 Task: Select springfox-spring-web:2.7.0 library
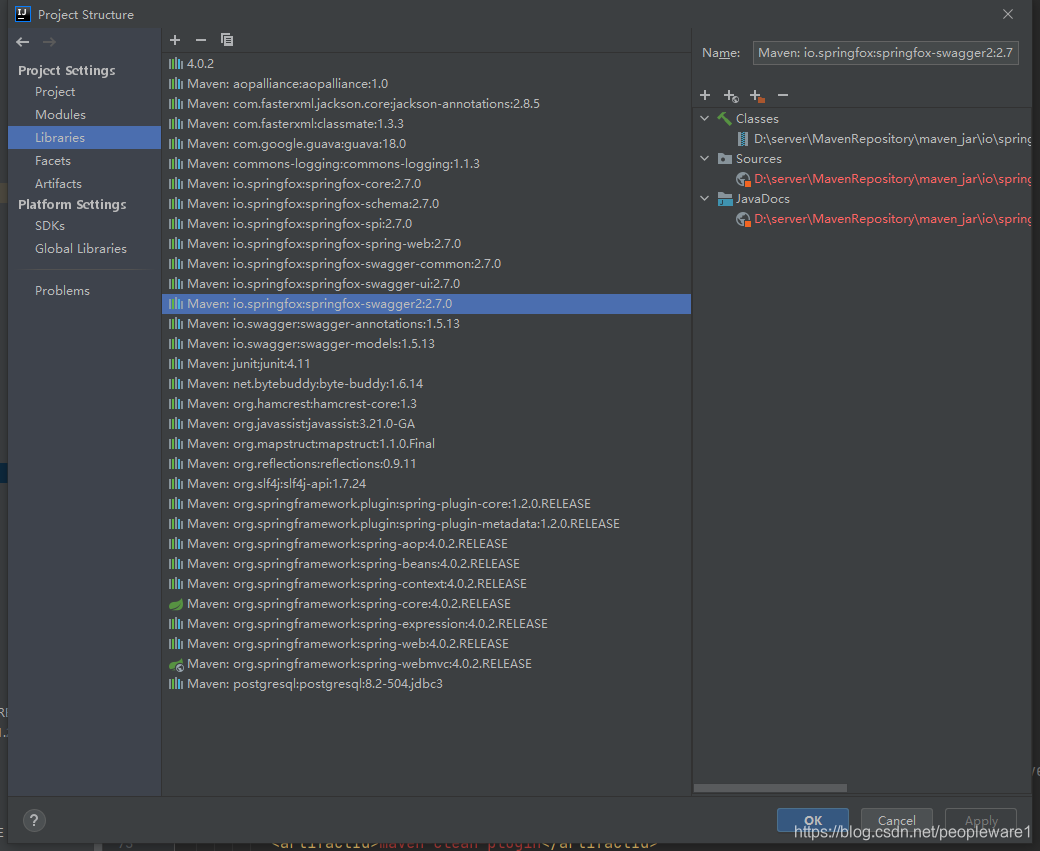426,243
